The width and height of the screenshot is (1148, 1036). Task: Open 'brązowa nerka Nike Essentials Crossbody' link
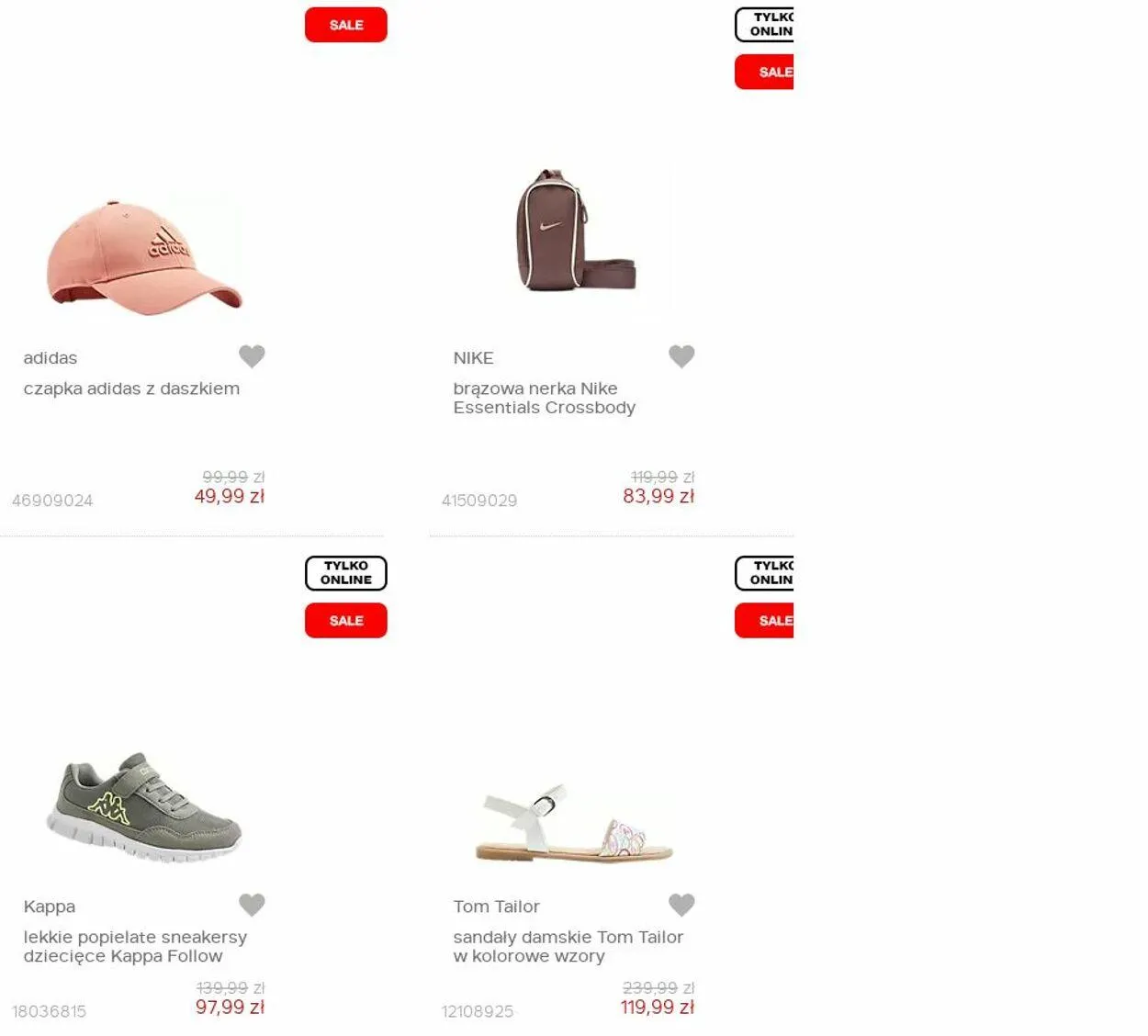(x=544, y=398)
